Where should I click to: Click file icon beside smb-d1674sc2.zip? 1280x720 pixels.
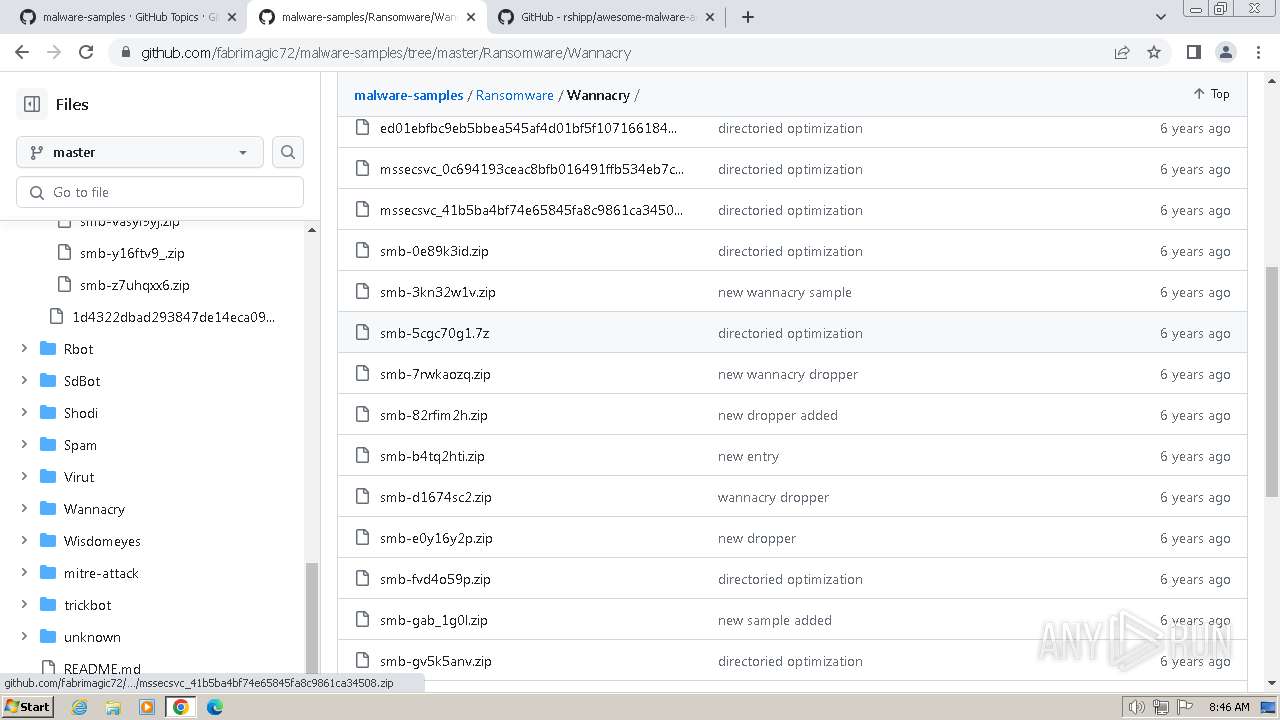click(363, 497)
